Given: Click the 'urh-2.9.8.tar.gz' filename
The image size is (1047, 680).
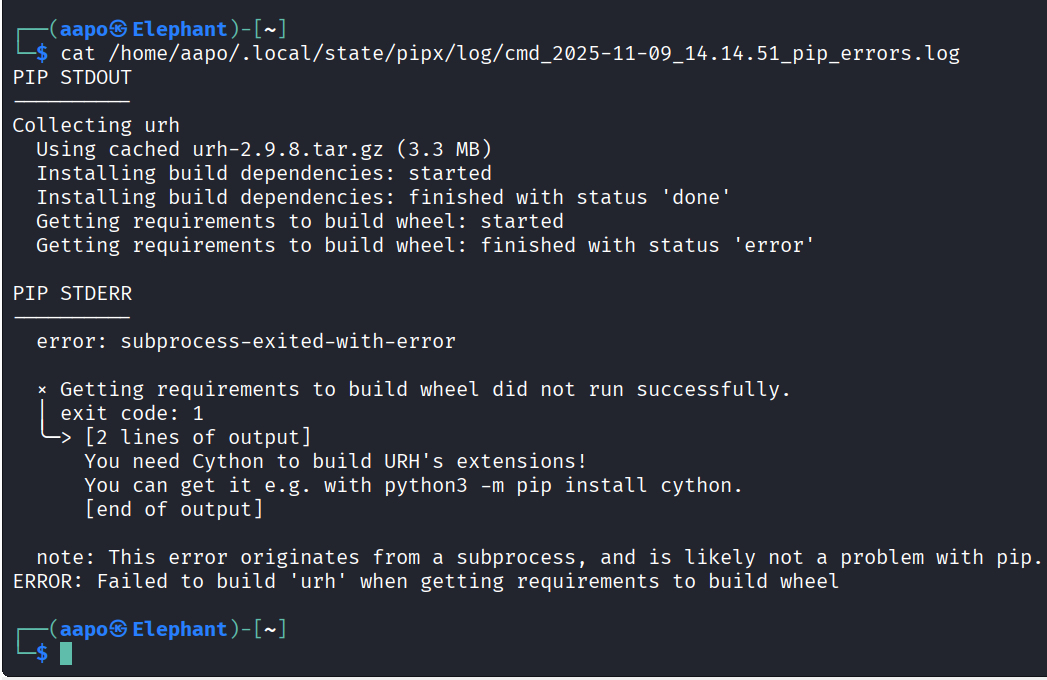Looking at the screenshot, I should click(288, 149).
